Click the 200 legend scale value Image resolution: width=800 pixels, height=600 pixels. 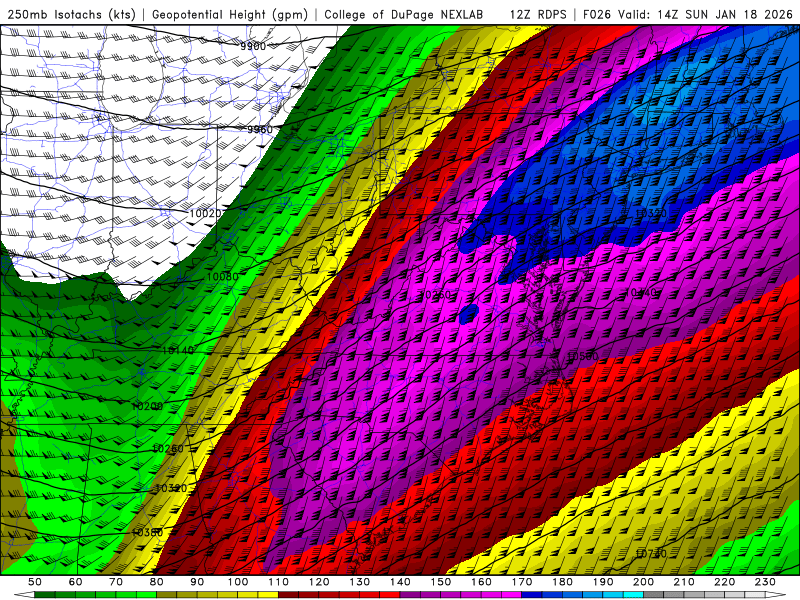coord(643,582)
